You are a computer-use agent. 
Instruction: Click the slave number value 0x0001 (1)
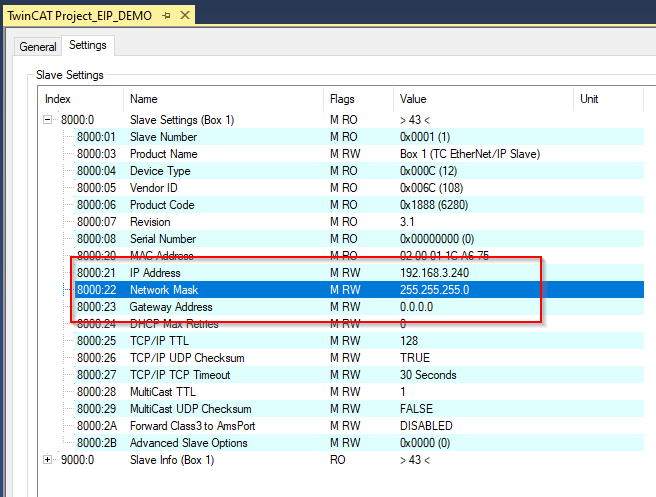point(425,137)
